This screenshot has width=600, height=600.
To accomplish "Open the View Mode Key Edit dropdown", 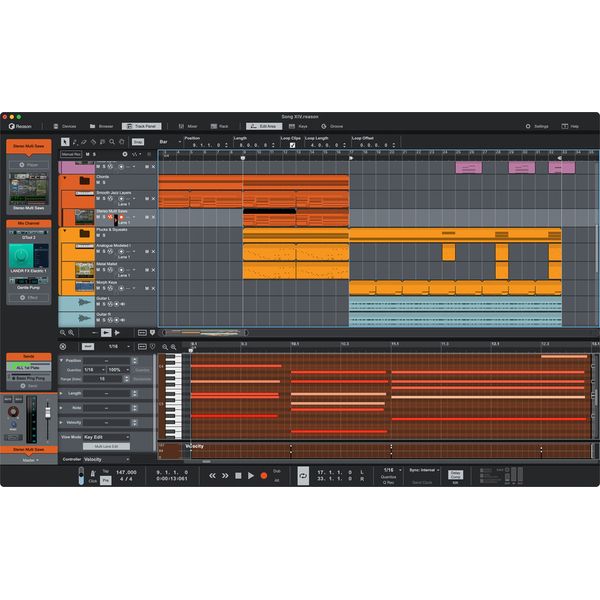I will (x=106, y=437).
